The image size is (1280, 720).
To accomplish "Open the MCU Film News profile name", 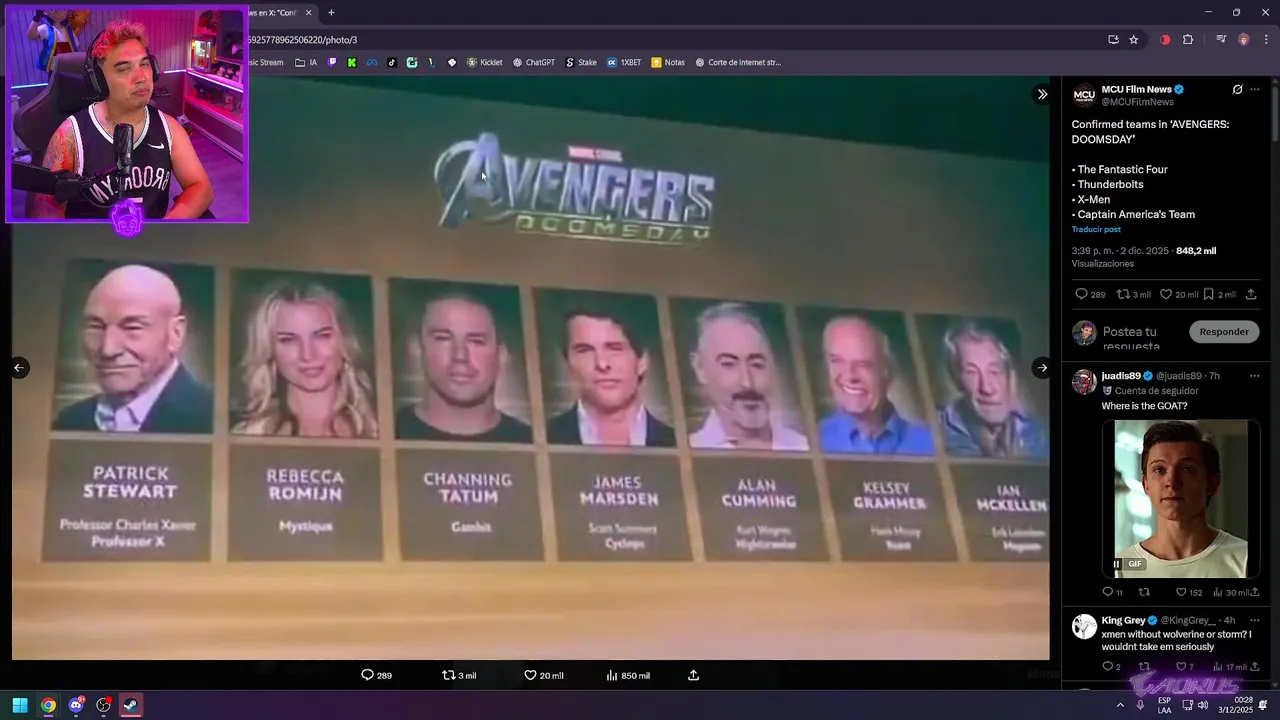I will click(1137, 89).
